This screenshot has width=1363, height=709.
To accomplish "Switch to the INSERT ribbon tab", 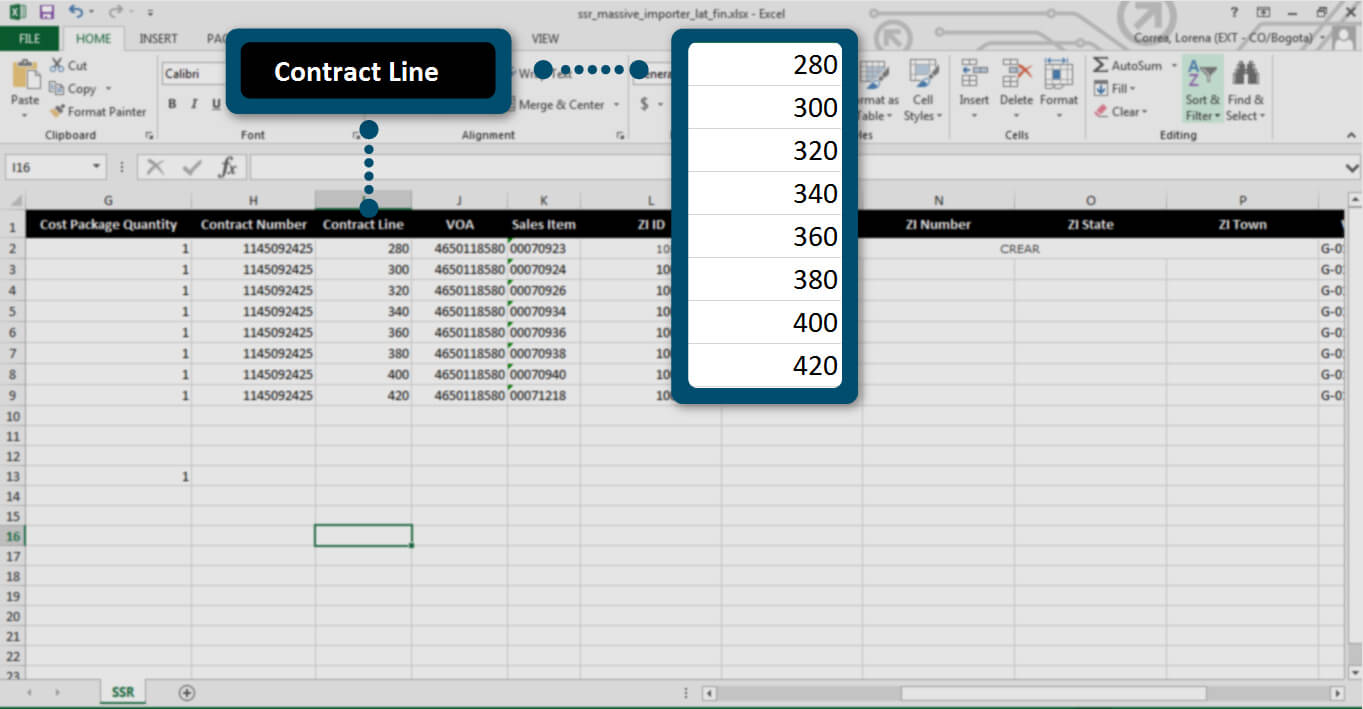I will tap(158, 39).
